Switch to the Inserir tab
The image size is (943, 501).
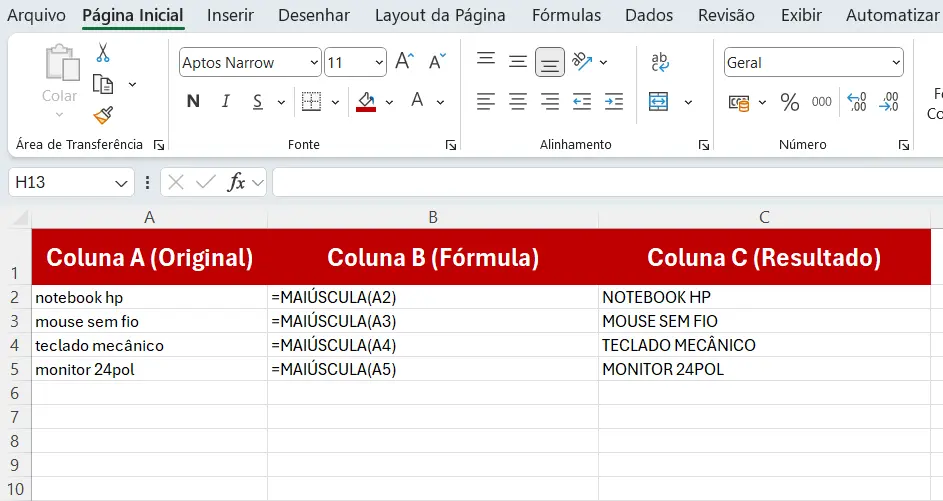pyautogui.click(x=230, y=16)
